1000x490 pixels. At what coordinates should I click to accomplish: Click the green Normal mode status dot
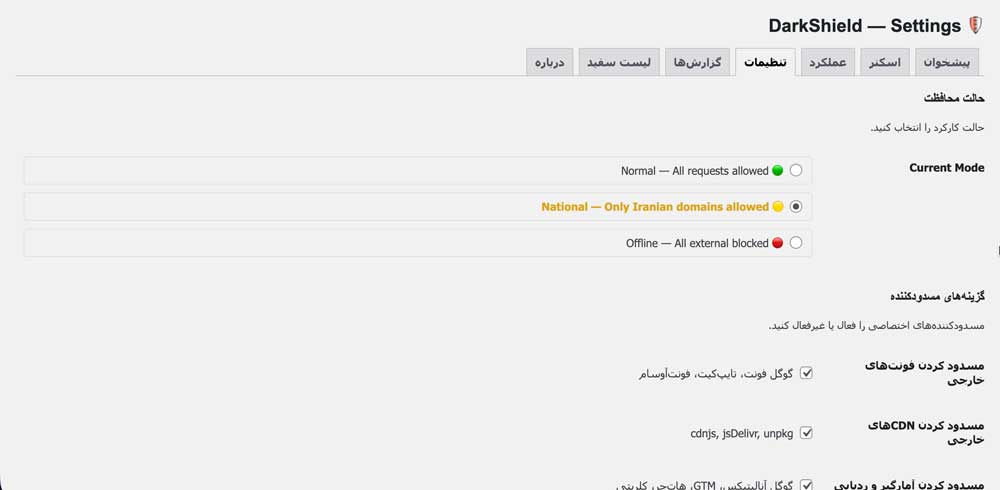tap(777, 171)
